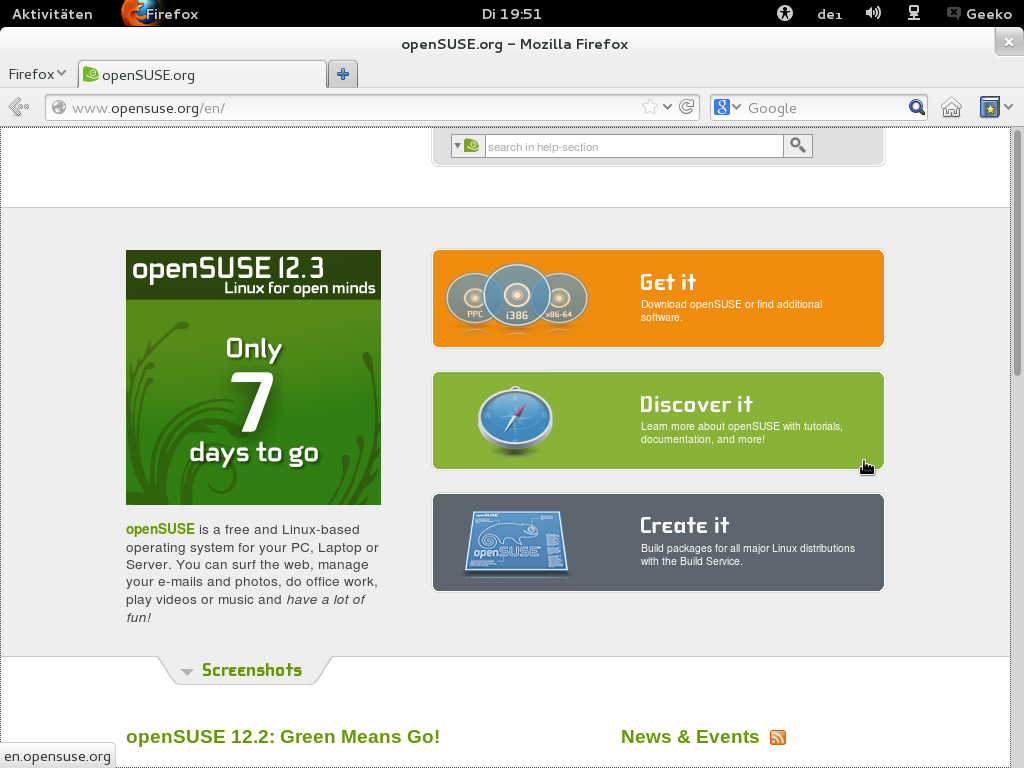Click the News & Events heading
Viewport: 1024px width, 768px height.
[x=690, y=737]
